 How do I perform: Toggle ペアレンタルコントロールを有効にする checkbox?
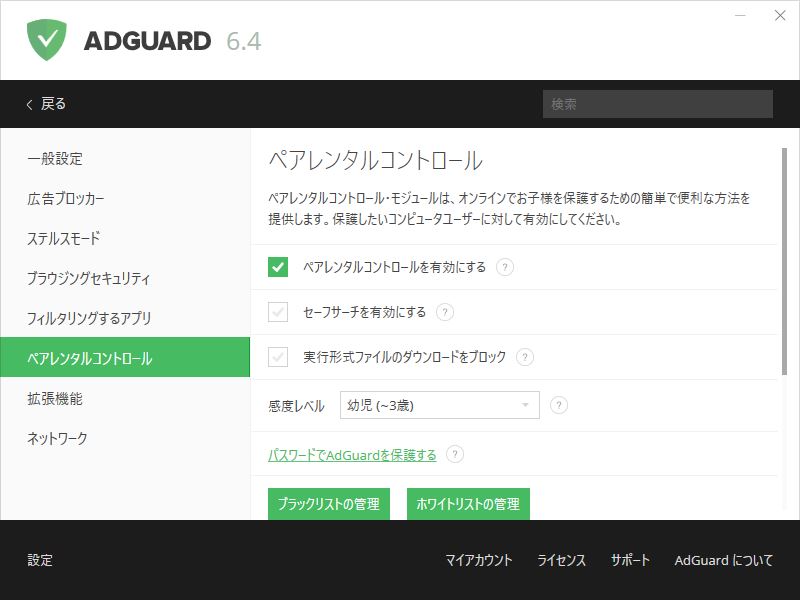(278, 267)
